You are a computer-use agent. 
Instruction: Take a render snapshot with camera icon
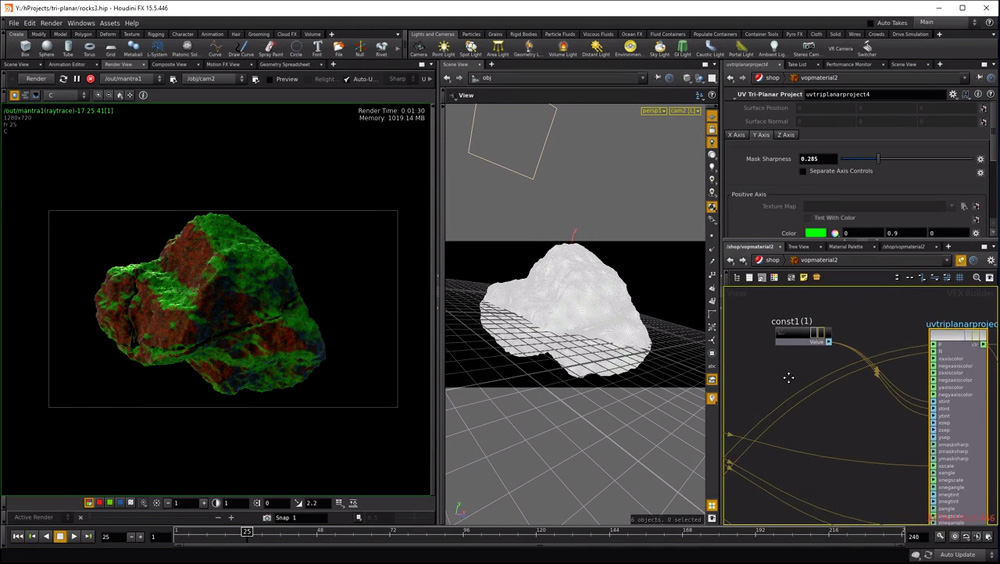[267, 518]
